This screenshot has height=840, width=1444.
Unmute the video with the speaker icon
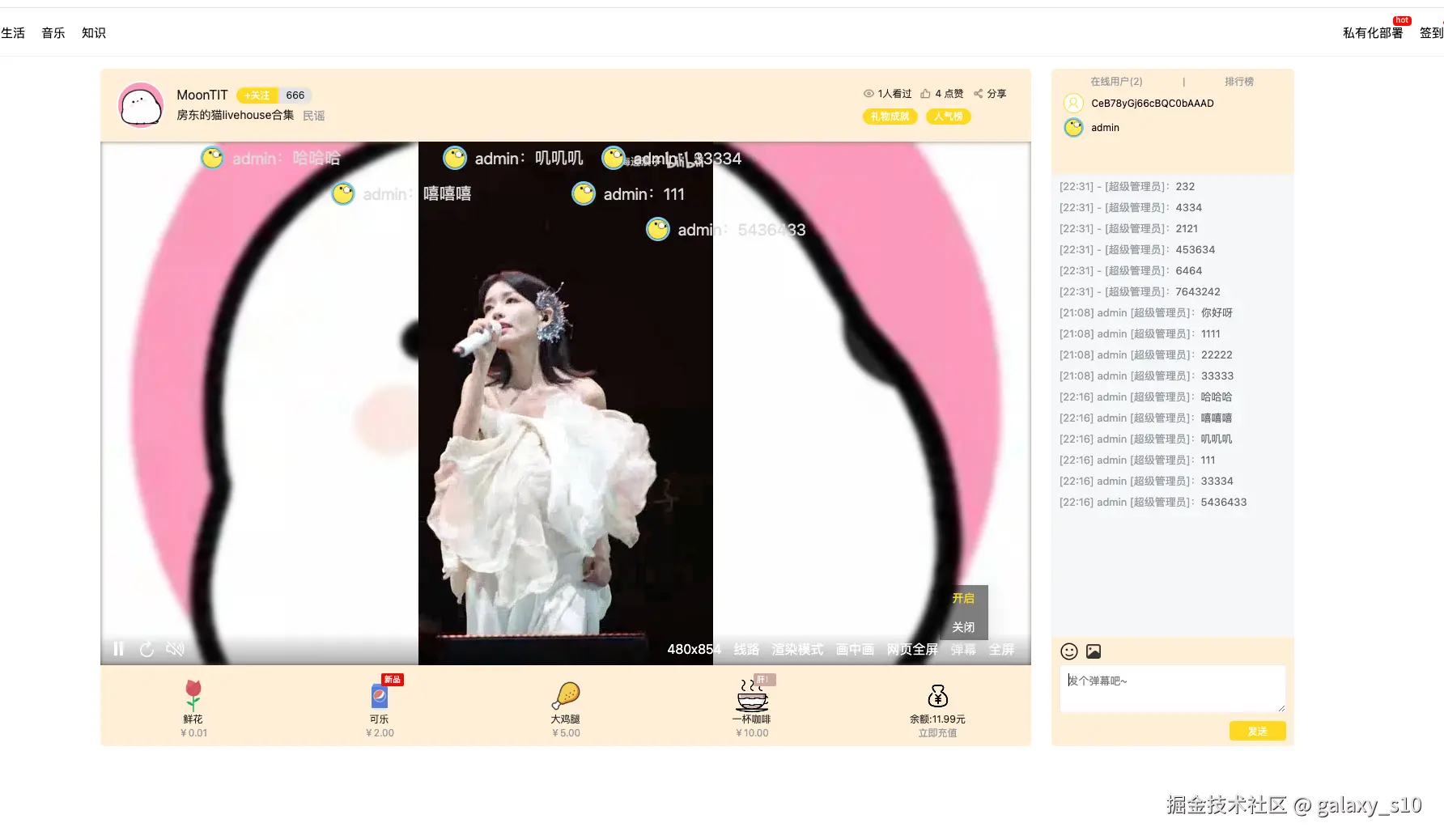tap(175, 649)
